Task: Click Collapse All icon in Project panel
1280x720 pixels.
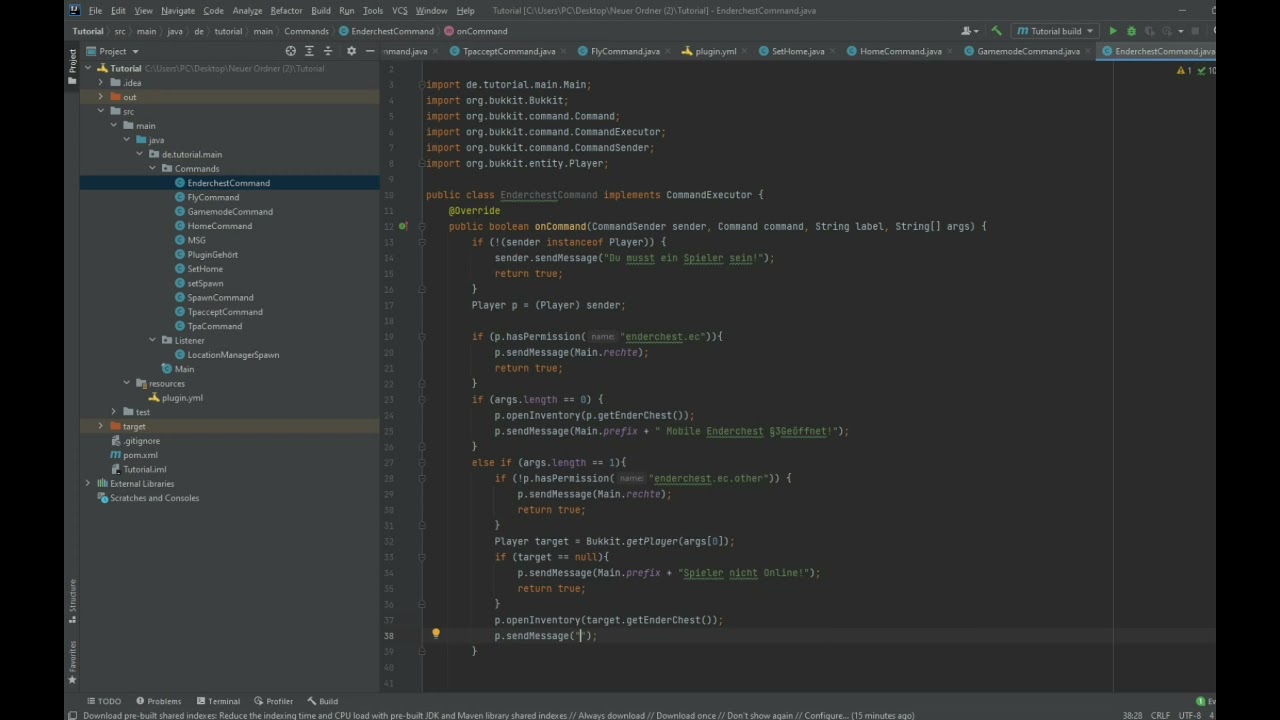Action: click(x=330, y=51)
